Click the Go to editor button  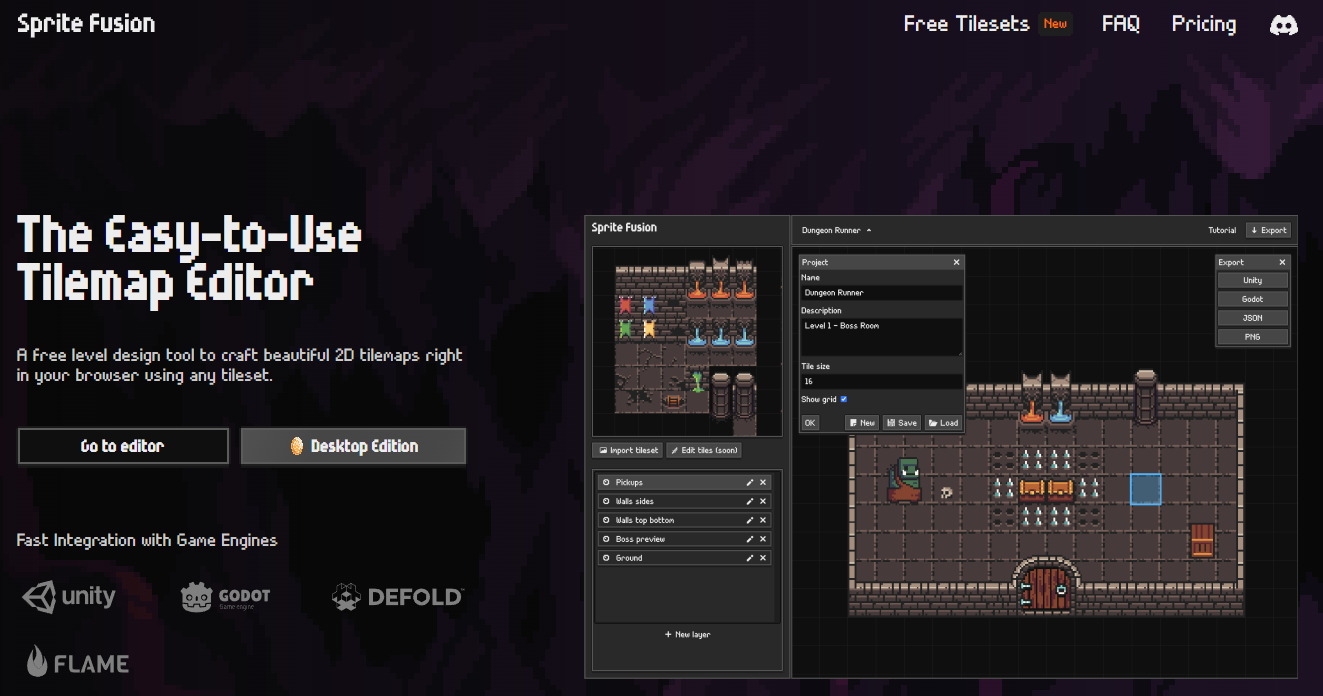pyautogui.click(x=123, y=446)
